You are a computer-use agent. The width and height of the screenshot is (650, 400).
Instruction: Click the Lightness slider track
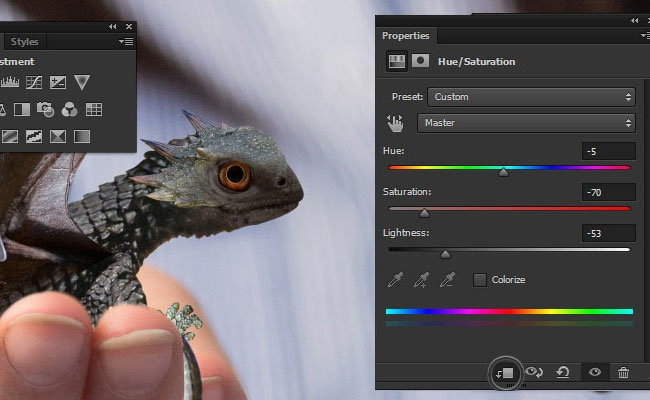pos(509,250)
